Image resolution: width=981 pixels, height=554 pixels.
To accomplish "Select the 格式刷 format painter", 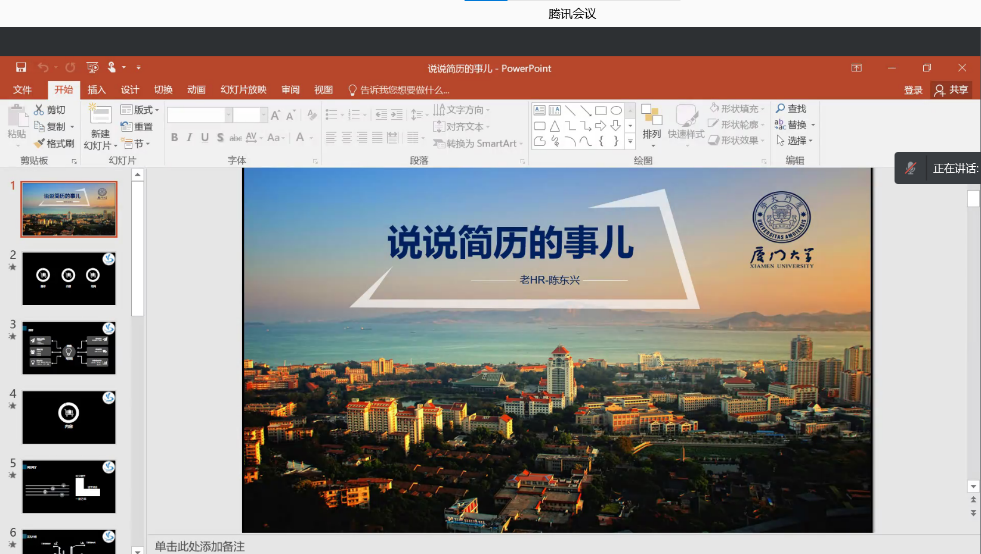I will (x=54, y=143).
